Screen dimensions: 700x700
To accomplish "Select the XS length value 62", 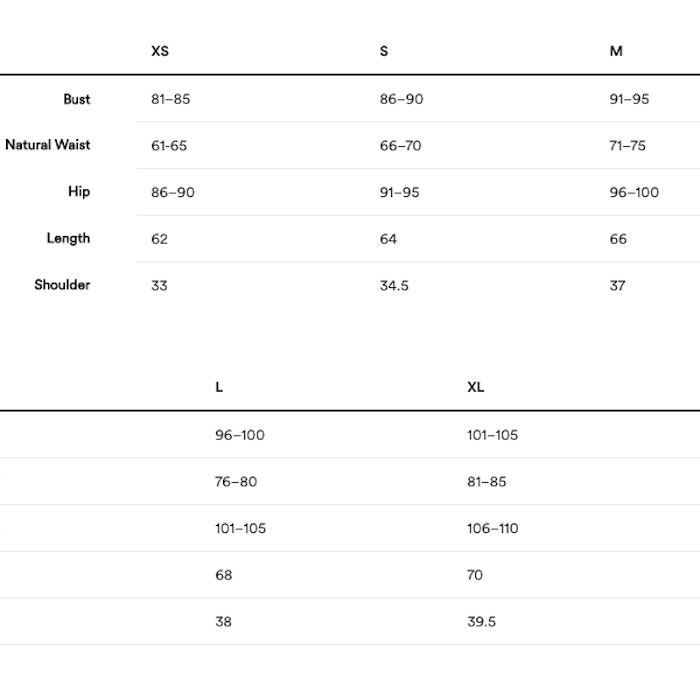I will click(159, 239).
